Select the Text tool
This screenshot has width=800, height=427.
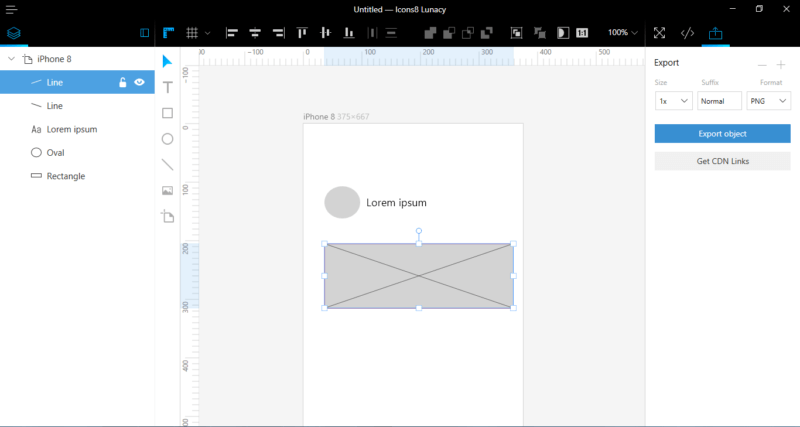click(x=167, y=87)
